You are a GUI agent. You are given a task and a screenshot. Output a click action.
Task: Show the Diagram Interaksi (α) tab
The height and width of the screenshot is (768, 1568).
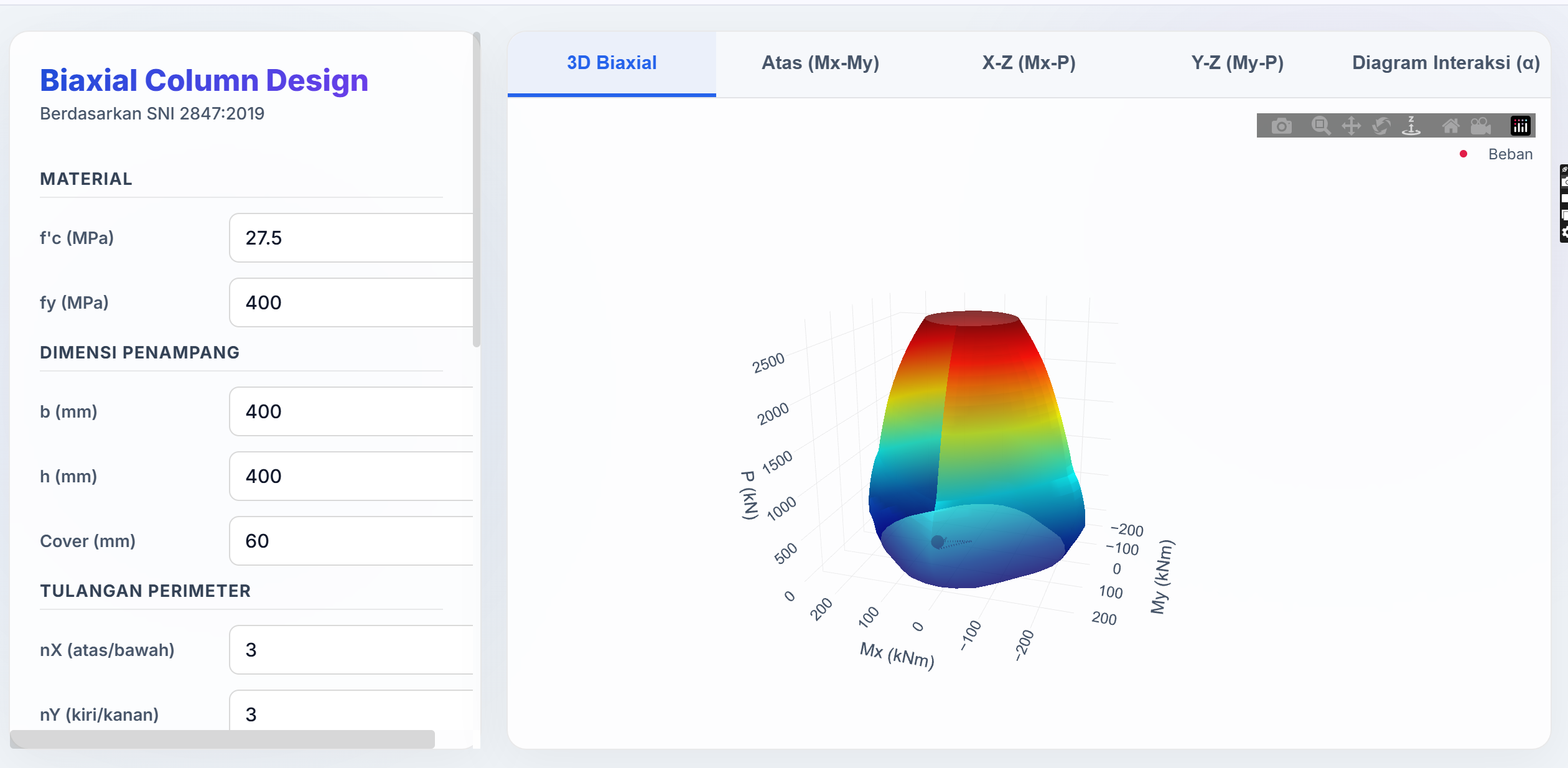[1445, 63]
